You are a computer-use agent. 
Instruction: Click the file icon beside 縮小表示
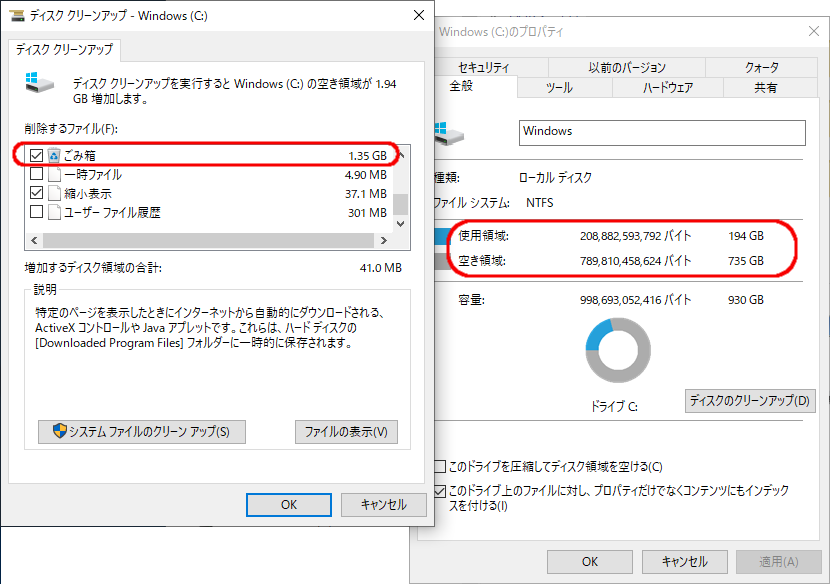54,194
